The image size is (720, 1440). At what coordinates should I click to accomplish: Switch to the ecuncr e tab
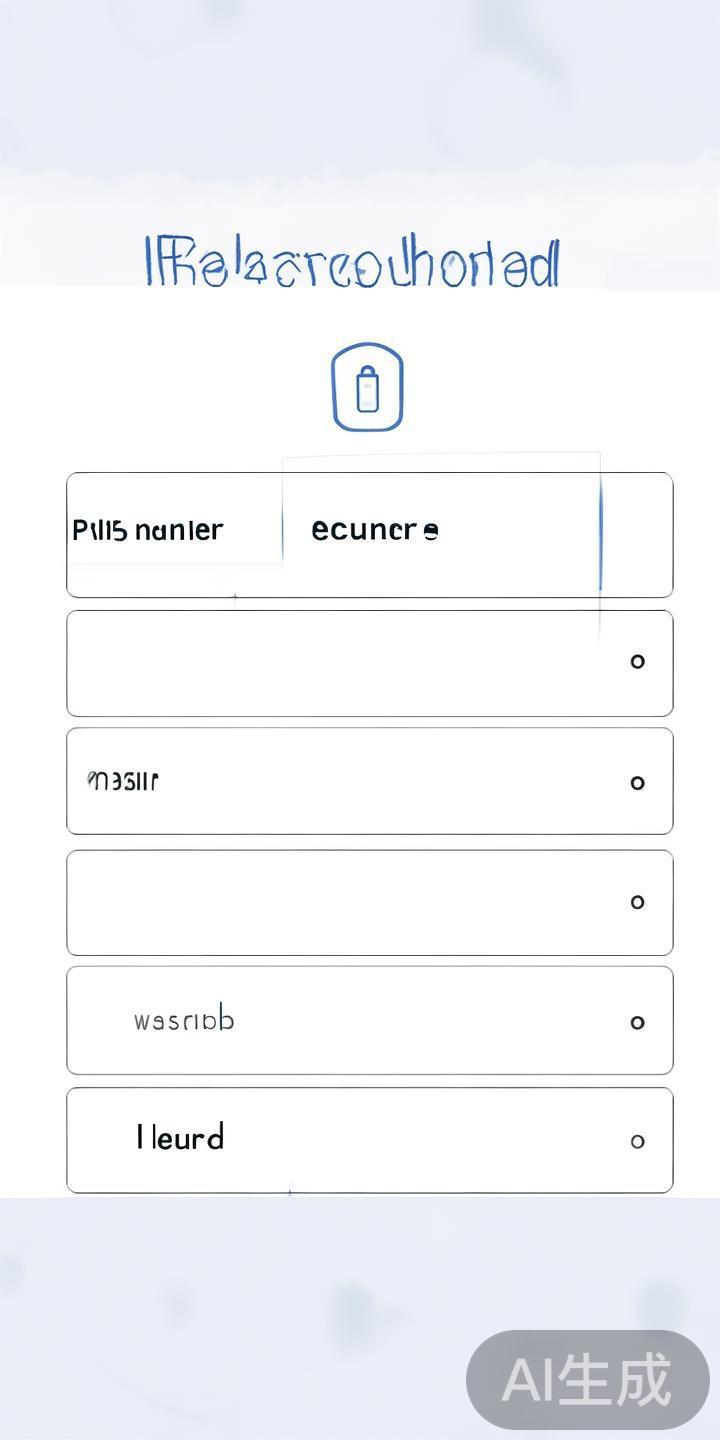pyautogui.click(x=374, y=530)
